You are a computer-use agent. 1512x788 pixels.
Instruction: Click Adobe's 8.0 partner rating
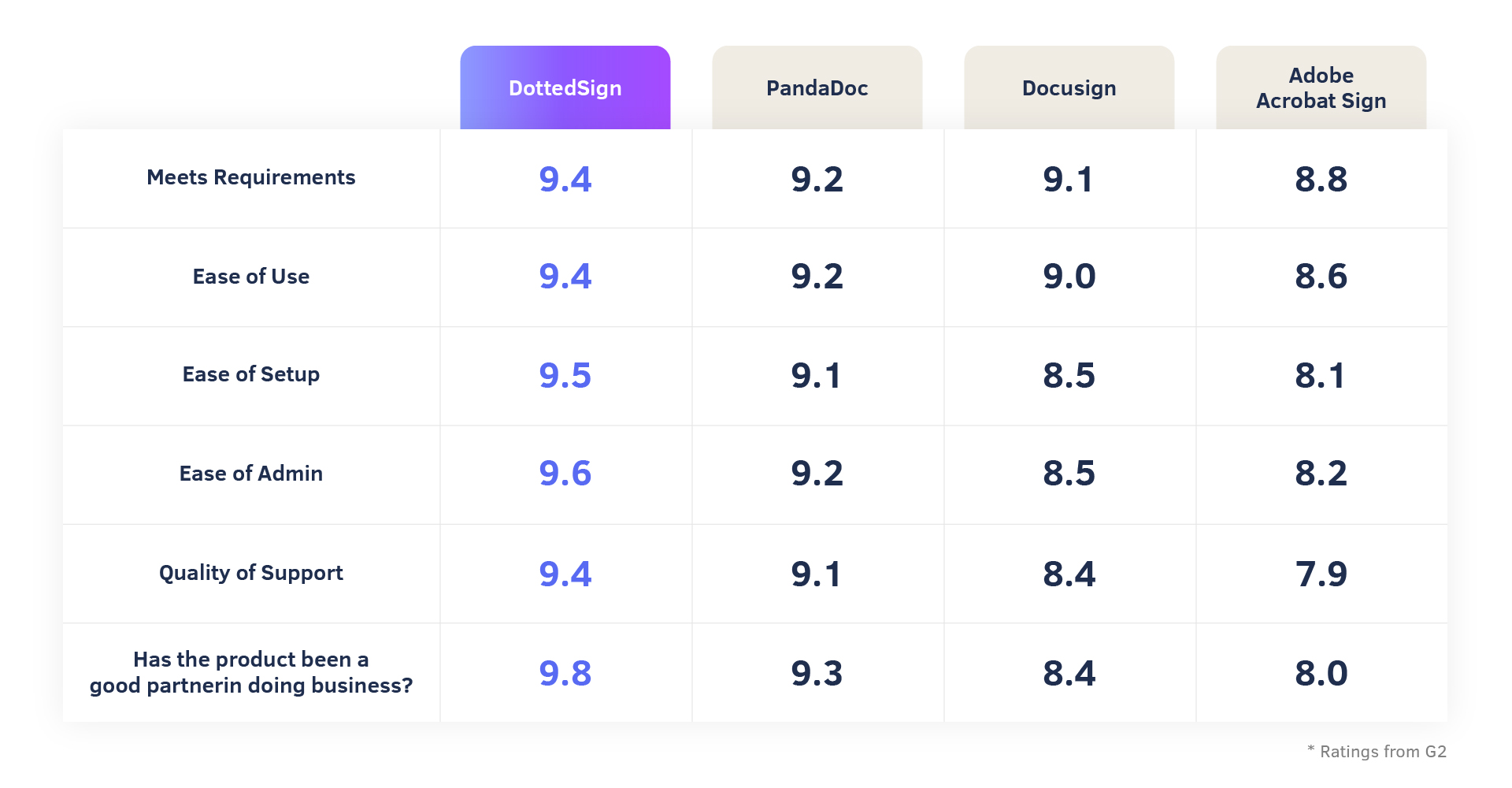[x=1321, y=673]
